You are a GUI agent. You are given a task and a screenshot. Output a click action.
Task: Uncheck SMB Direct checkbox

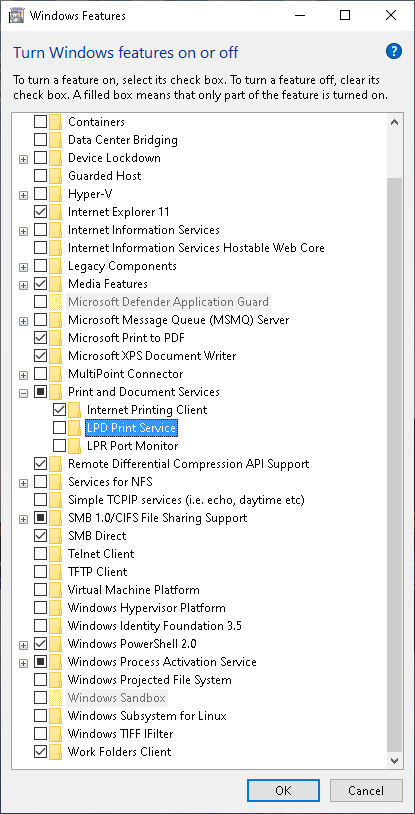pos(41,536)
